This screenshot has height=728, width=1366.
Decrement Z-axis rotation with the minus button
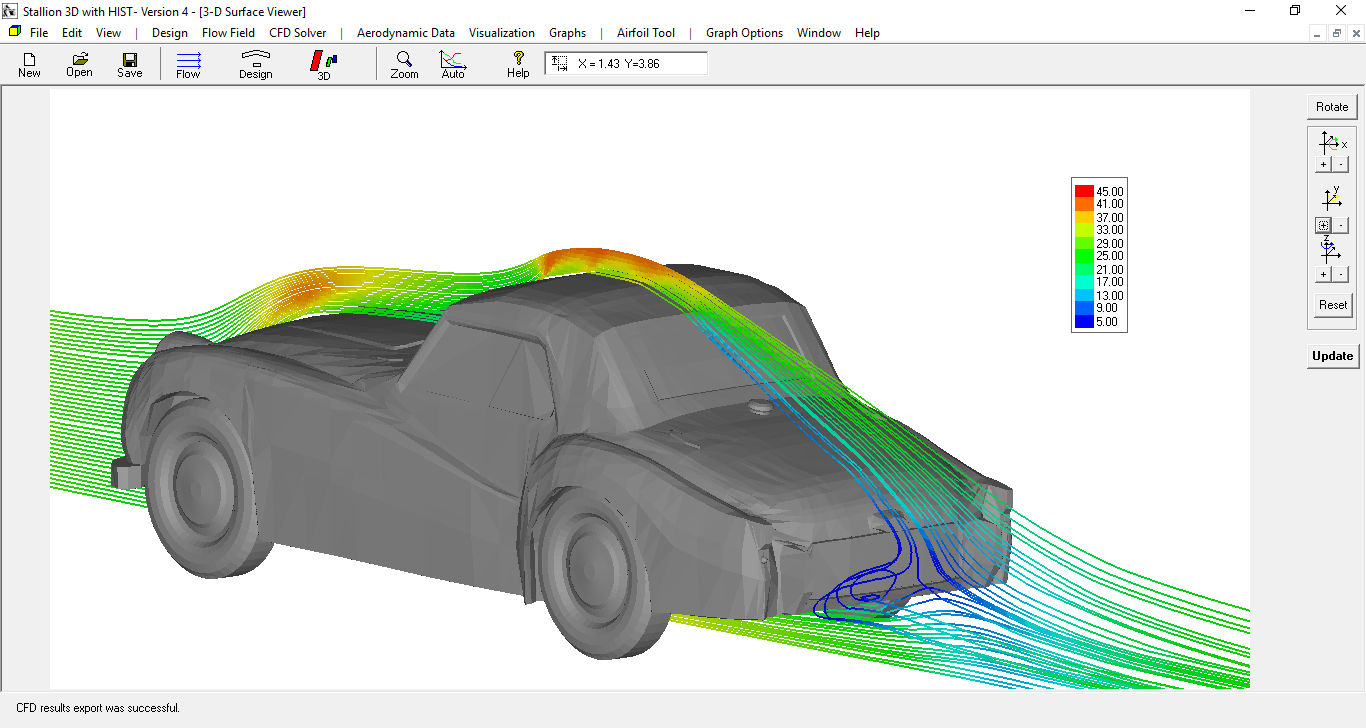click(x=1340, y=273)
